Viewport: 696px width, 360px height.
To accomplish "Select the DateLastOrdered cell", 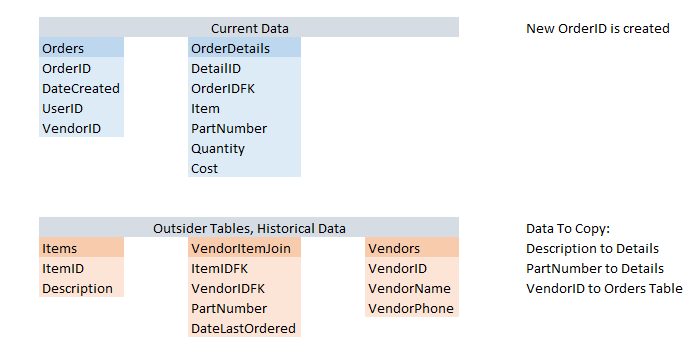I will tap(244, 327).
